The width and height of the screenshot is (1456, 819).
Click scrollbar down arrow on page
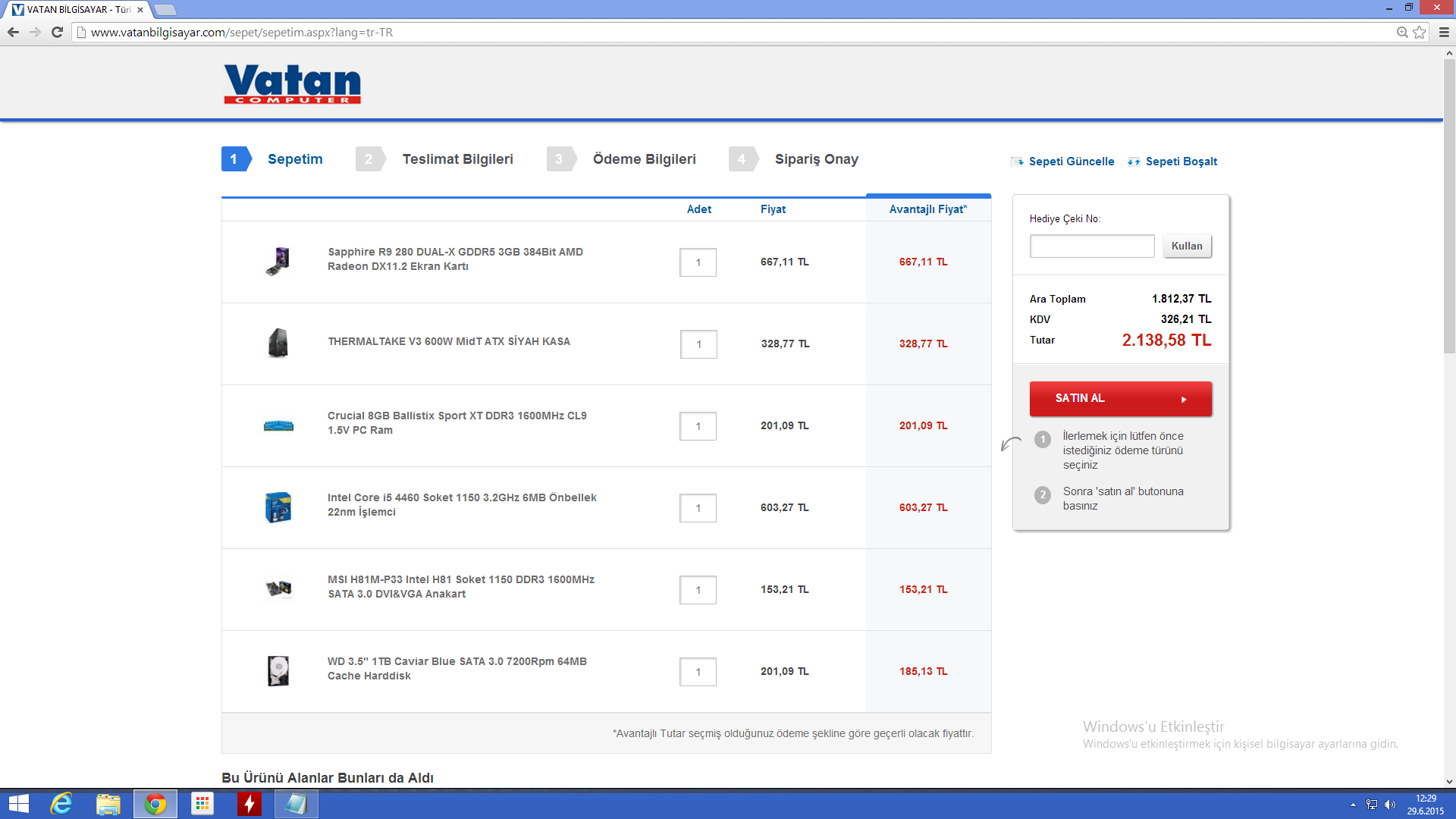[1449, 781]
